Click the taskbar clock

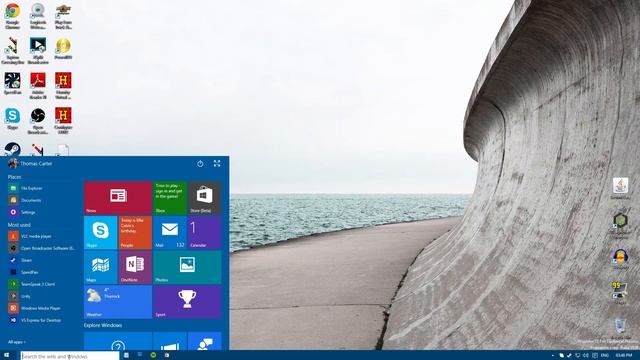tap(624, 356)
